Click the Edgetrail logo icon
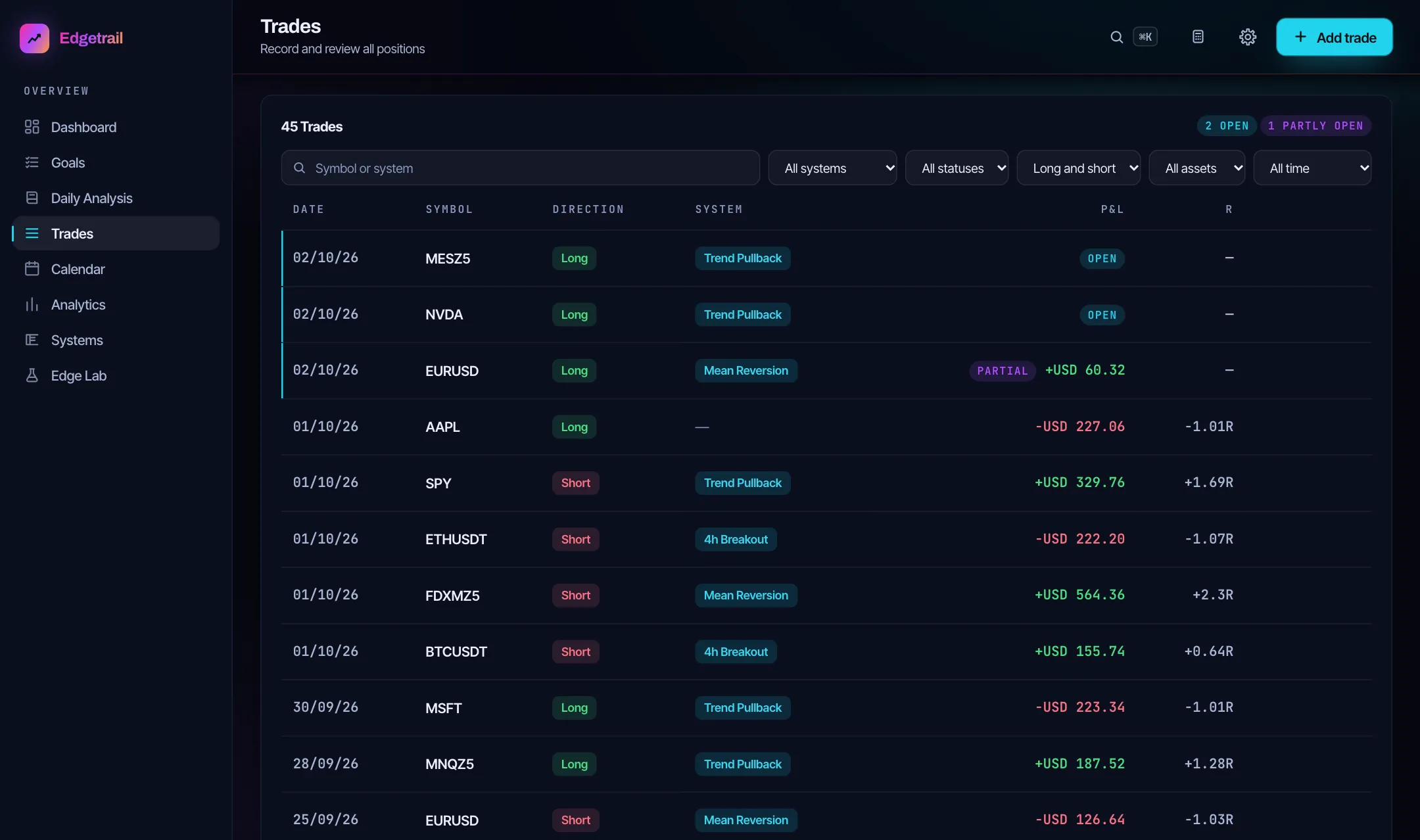The height and width of the screenshot is (840, 1420). click(34, 38)
